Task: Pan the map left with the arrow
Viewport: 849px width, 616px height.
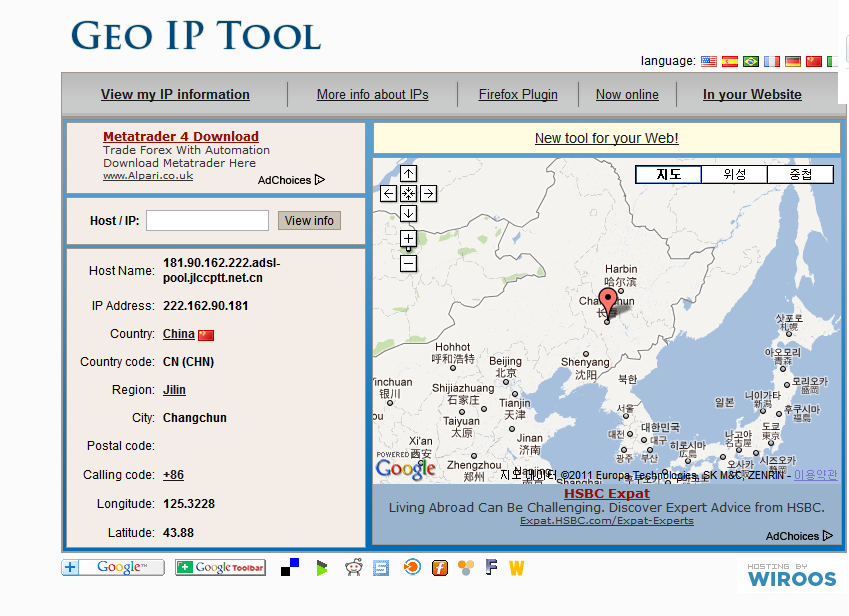Action: click(389, 193)
